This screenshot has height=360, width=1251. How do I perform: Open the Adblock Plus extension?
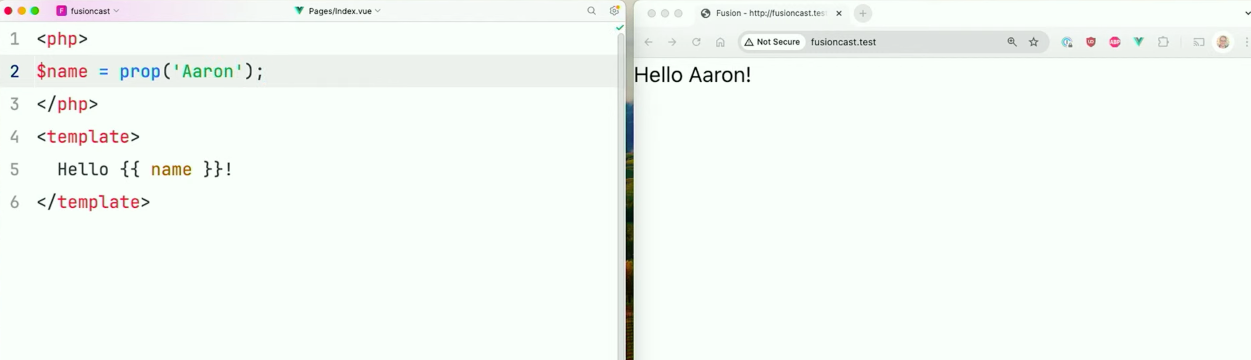[1115, 42]
